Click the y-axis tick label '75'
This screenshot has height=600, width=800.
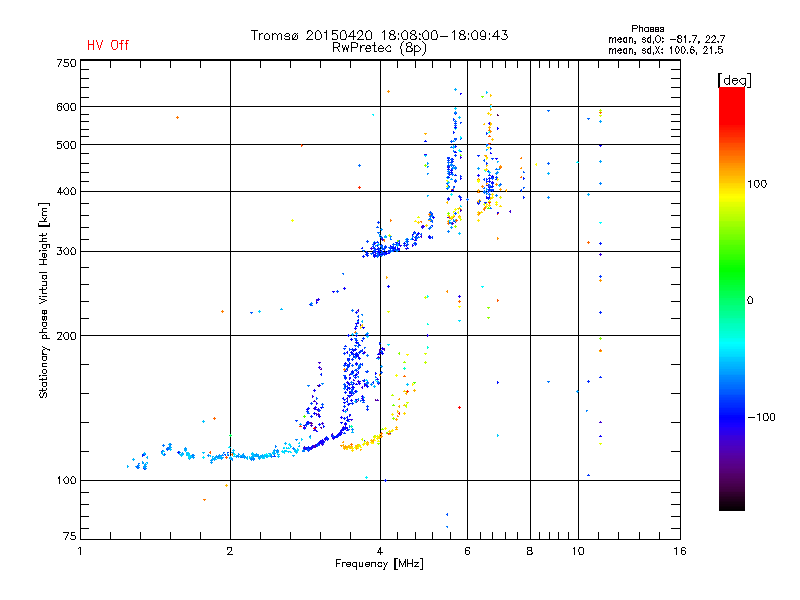point(70,536)
